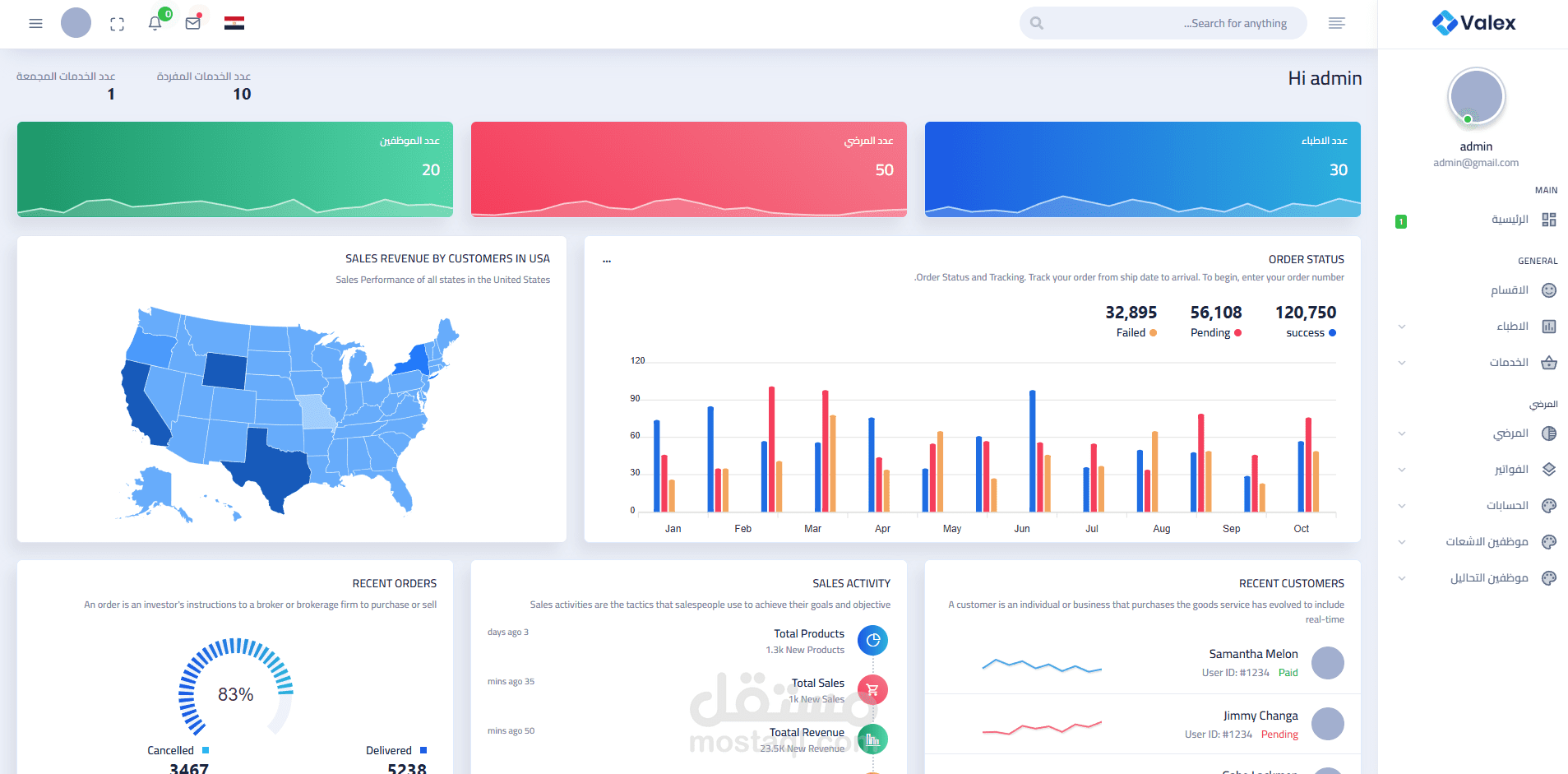Click the blue عدد الاطباء card
The width and height of the screenshot is (1568, 774).
pyautogui.click(x=1143, y=169)
